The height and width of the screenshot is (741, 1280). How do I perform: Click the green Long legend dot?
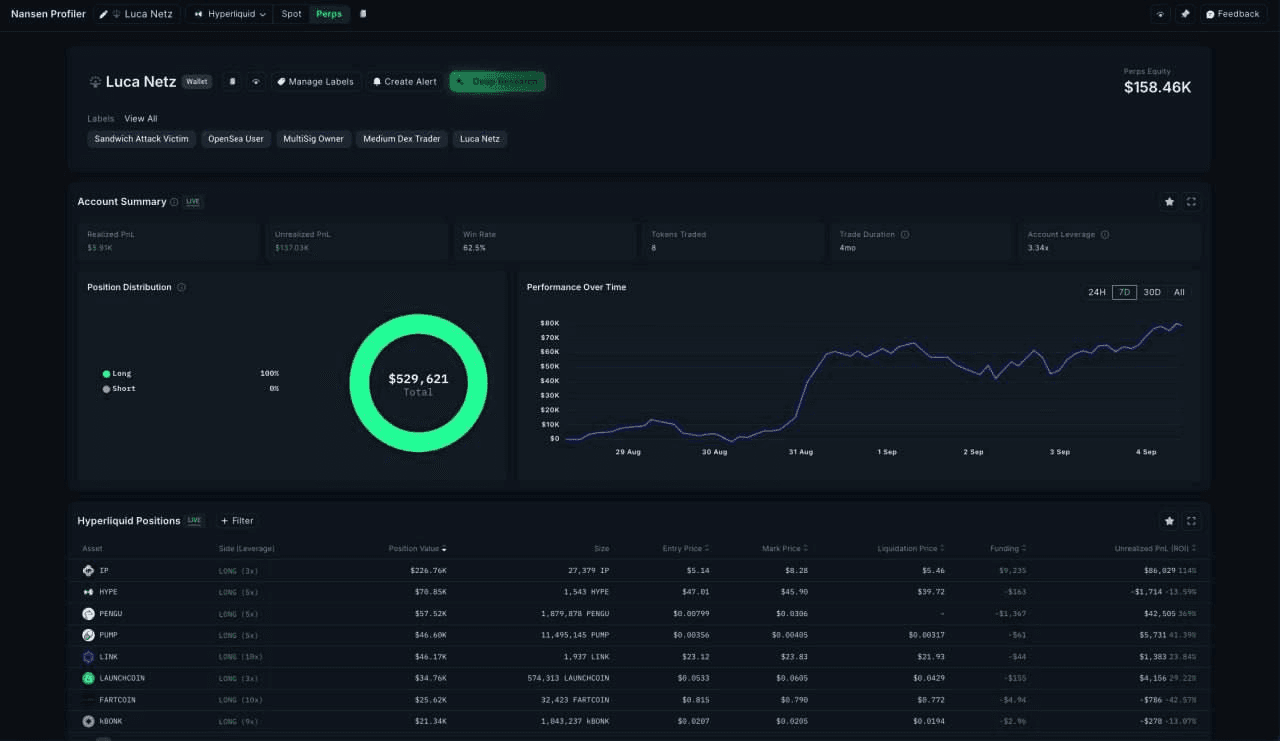(106, 374)
